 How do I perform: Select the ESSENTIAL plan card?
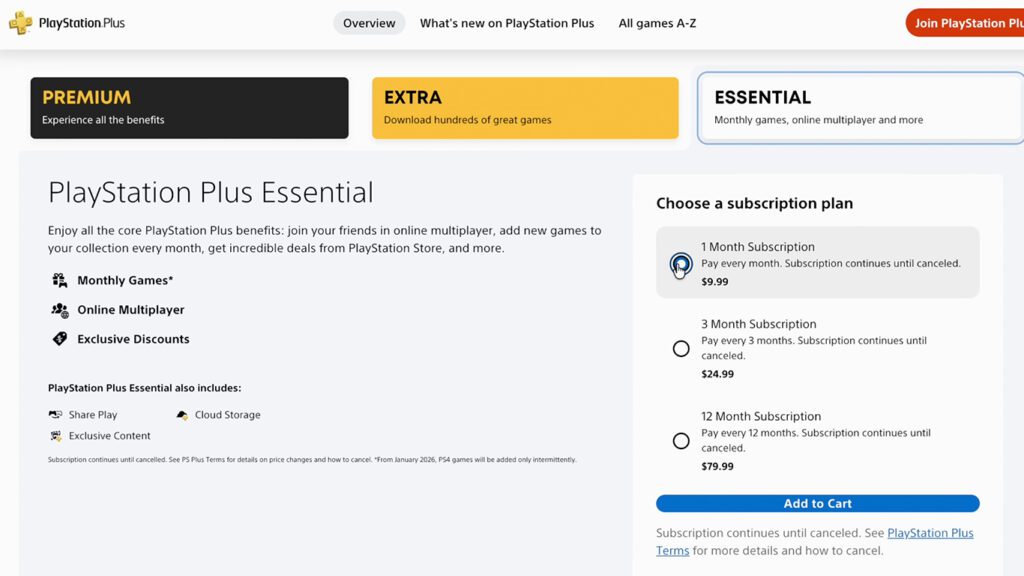[x=858, y=107]
